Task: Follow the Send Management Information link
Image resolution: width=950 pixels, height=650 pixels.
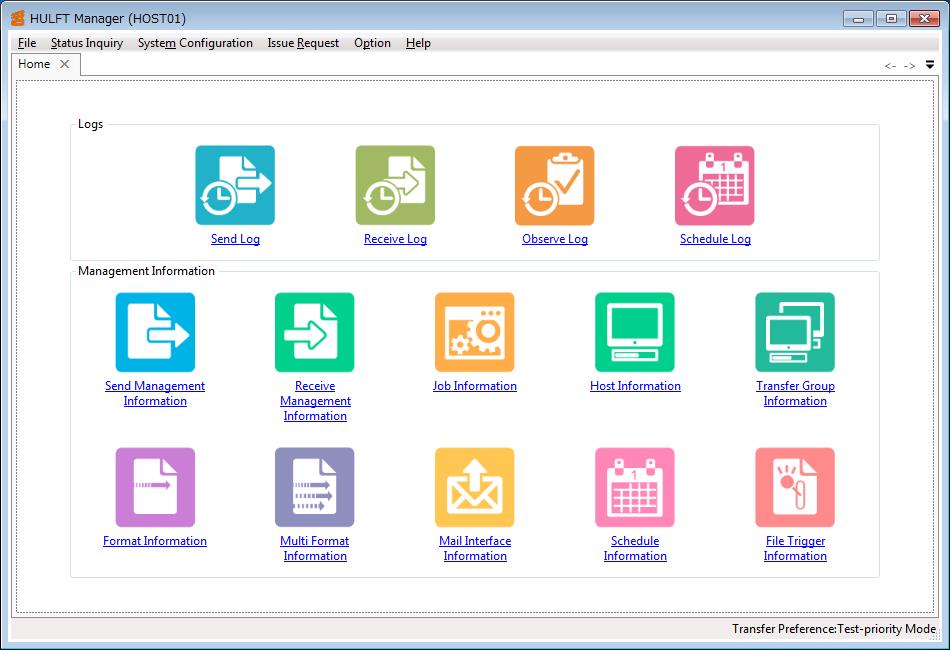Action: tap(155, 393)
